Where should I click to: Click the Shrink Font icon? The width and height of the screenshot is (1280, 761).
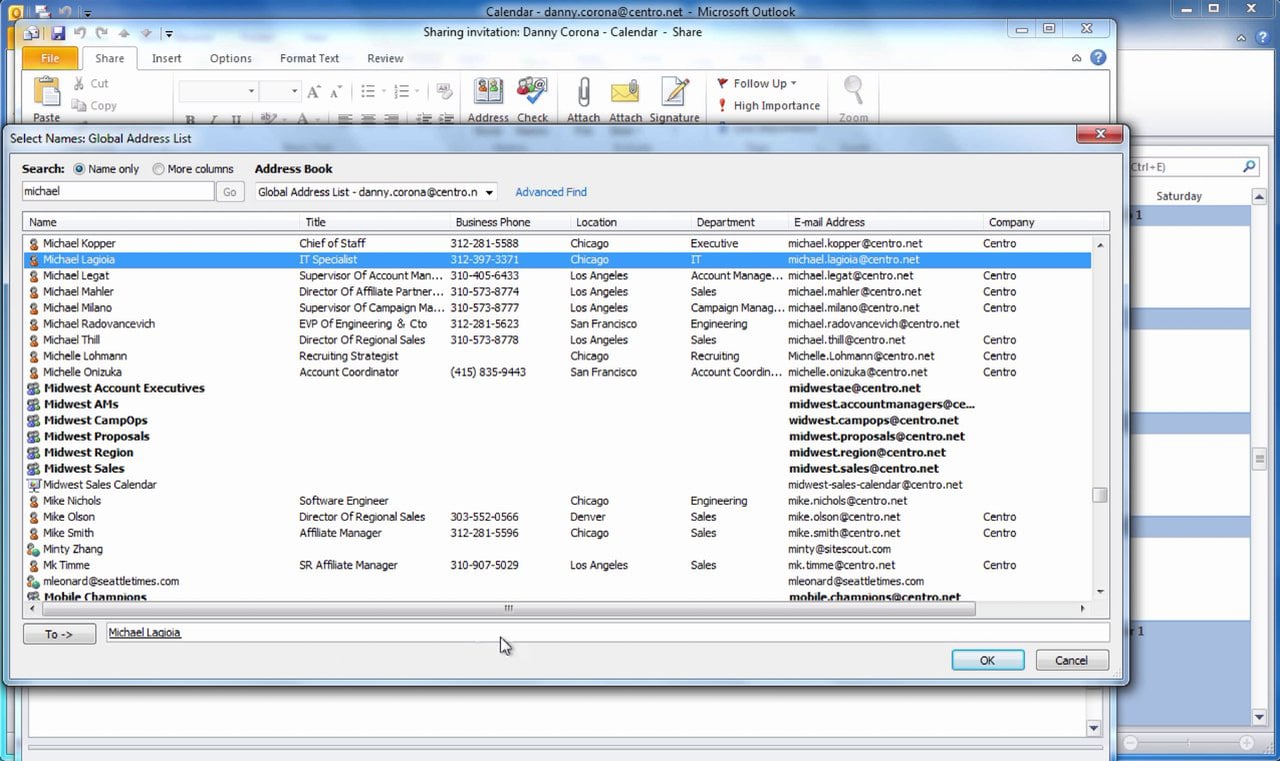334,92
